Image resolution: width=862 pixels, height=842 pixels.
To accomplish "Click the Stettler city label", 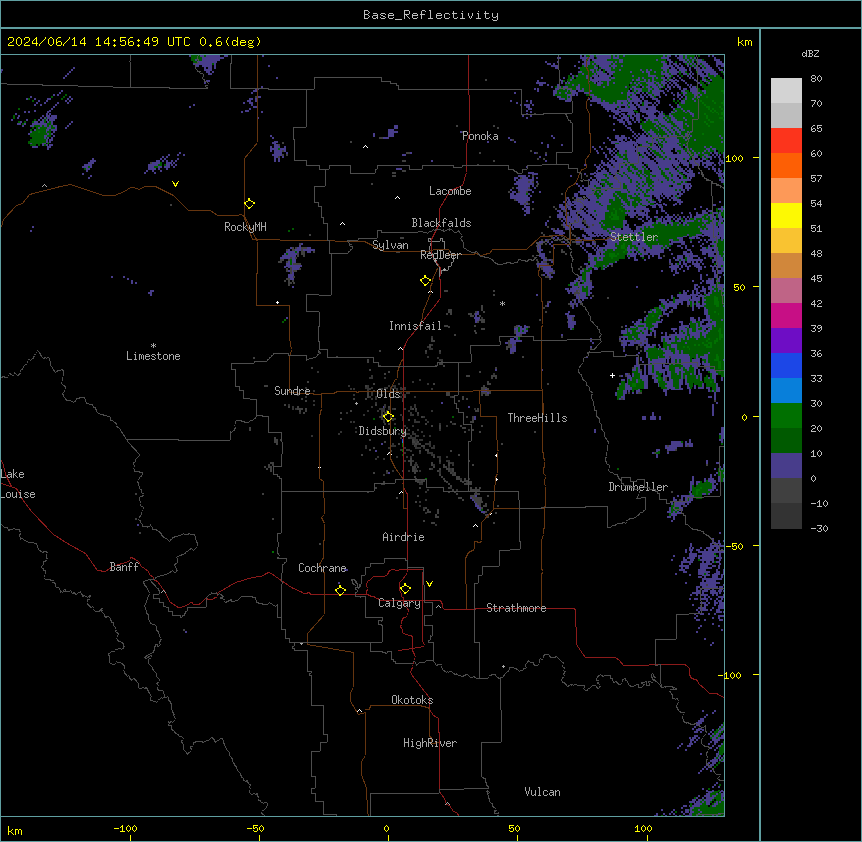I will click(634, 237).
